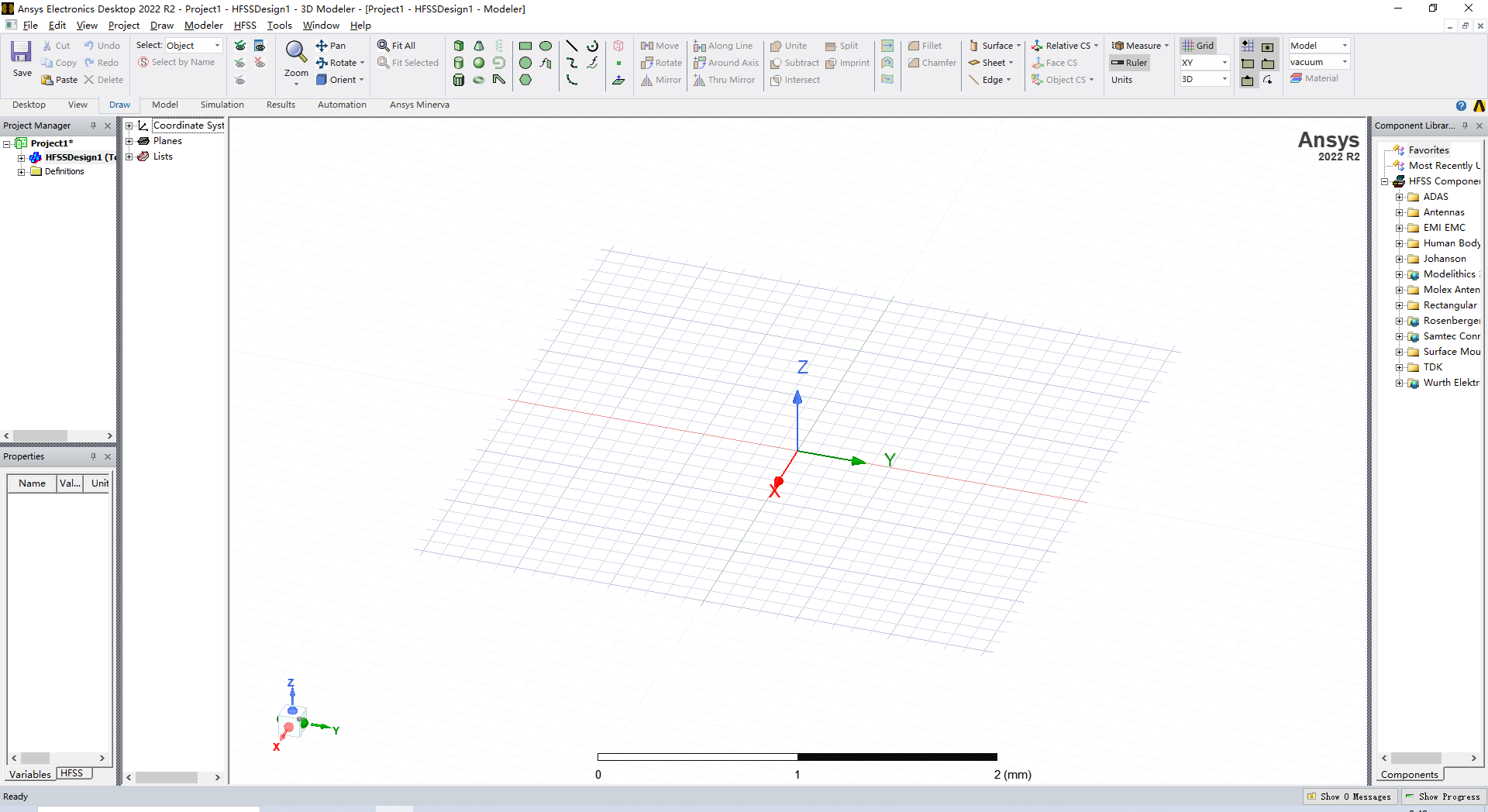The height and width of the screenshot is (812, 1488).
Task: Select the Draw Cone tool icon
Action: point(479,46)
